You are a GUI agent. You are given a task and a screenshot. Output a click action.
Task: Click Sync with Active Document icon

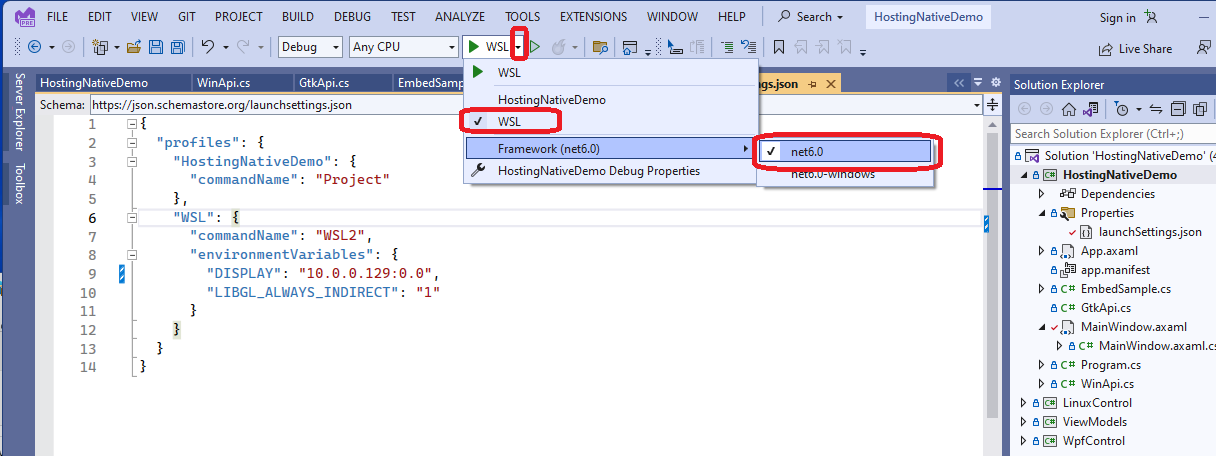click(1157, 109)
